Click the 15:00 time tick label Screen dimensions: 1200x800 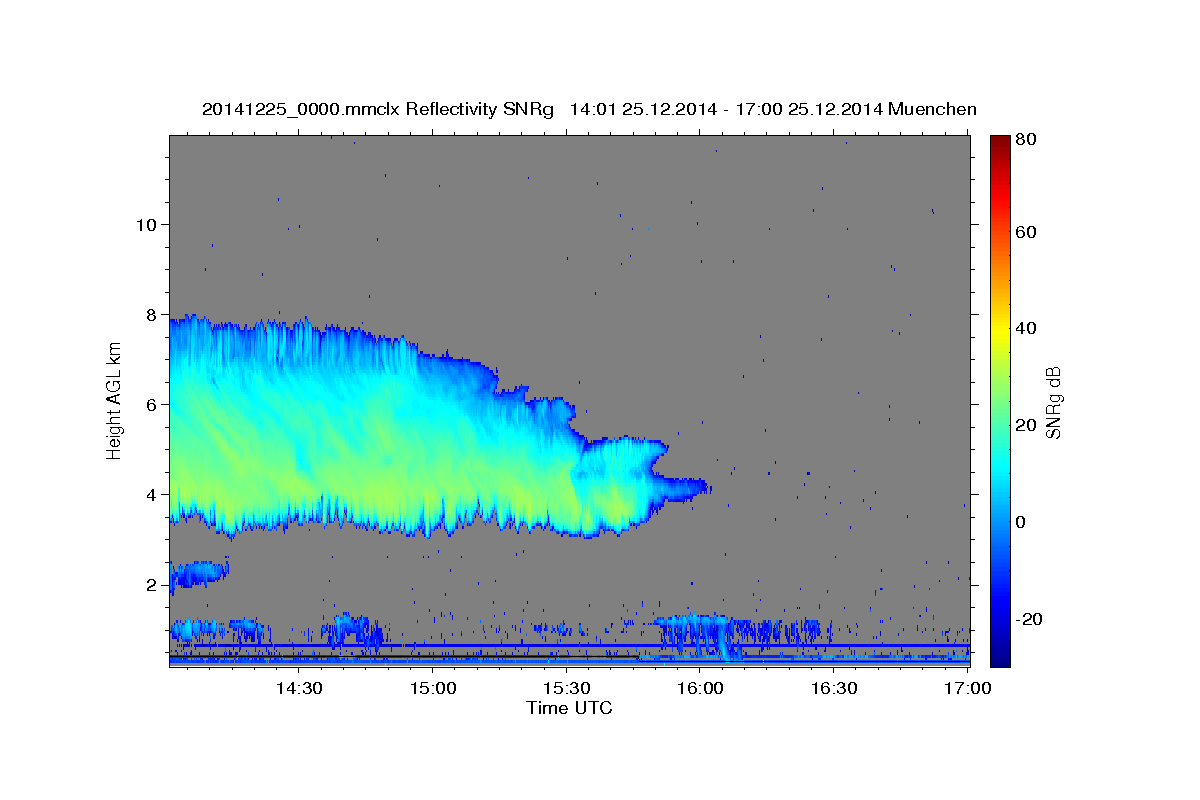click(433, 689)
